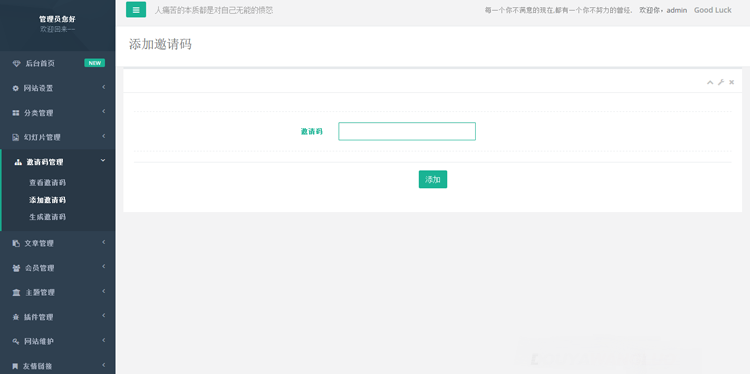Expand the 网站设置 menu arrow
Image resolution: width=750 pixels, height=374 pixels.
(103, 87)
